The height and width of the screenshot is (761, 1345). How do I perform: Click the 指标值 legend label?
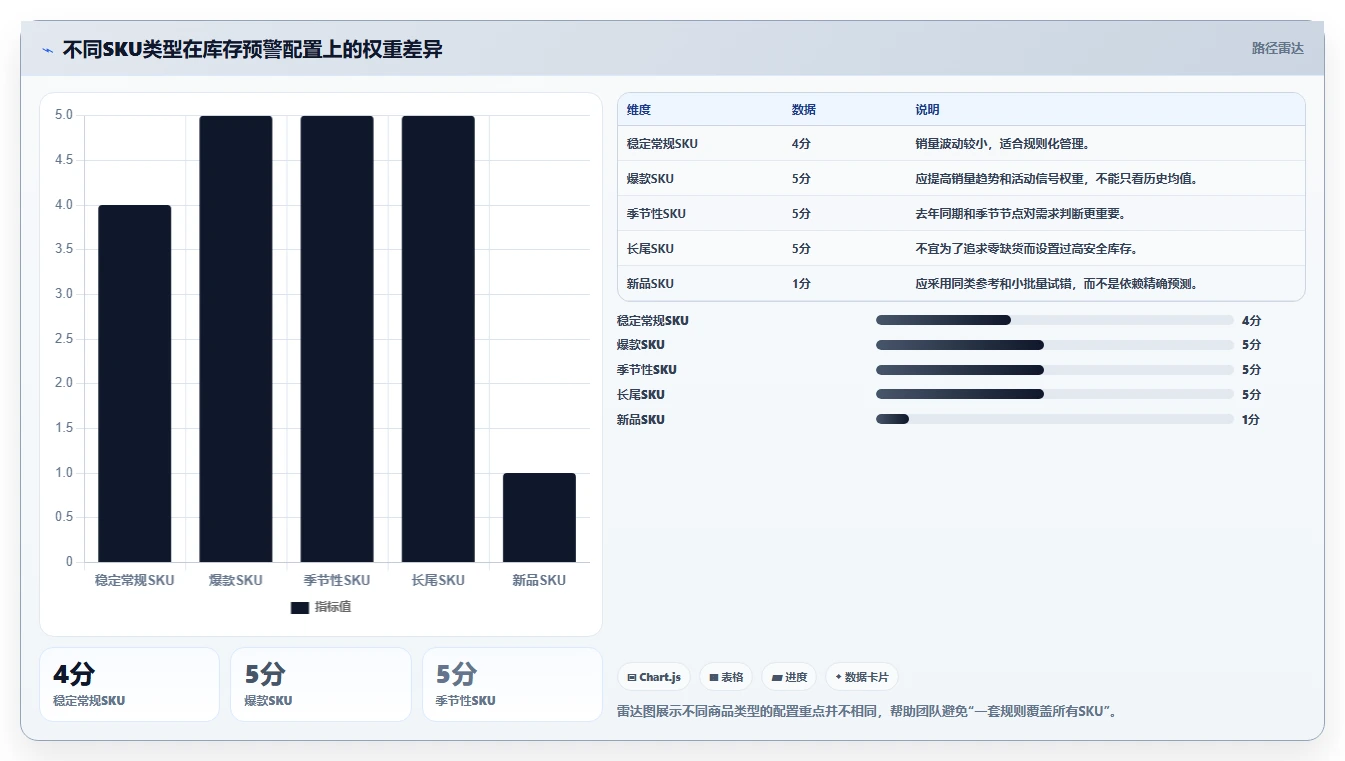333,607
